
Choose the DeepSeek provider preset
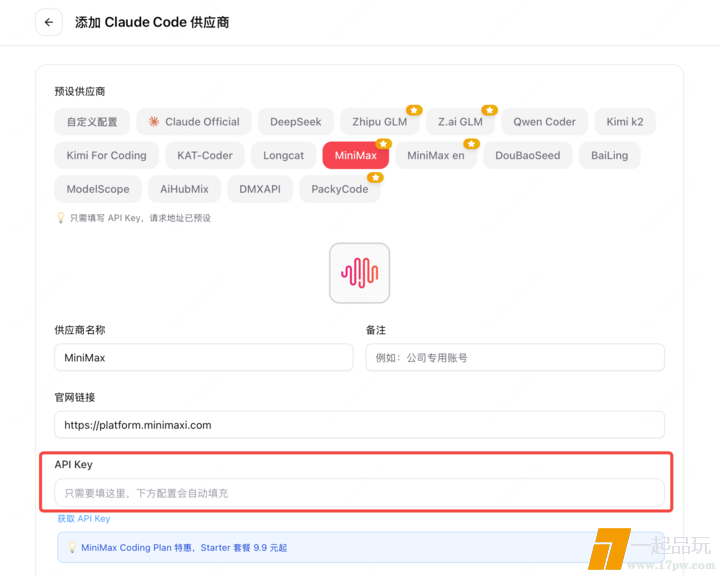click(295, 122)
